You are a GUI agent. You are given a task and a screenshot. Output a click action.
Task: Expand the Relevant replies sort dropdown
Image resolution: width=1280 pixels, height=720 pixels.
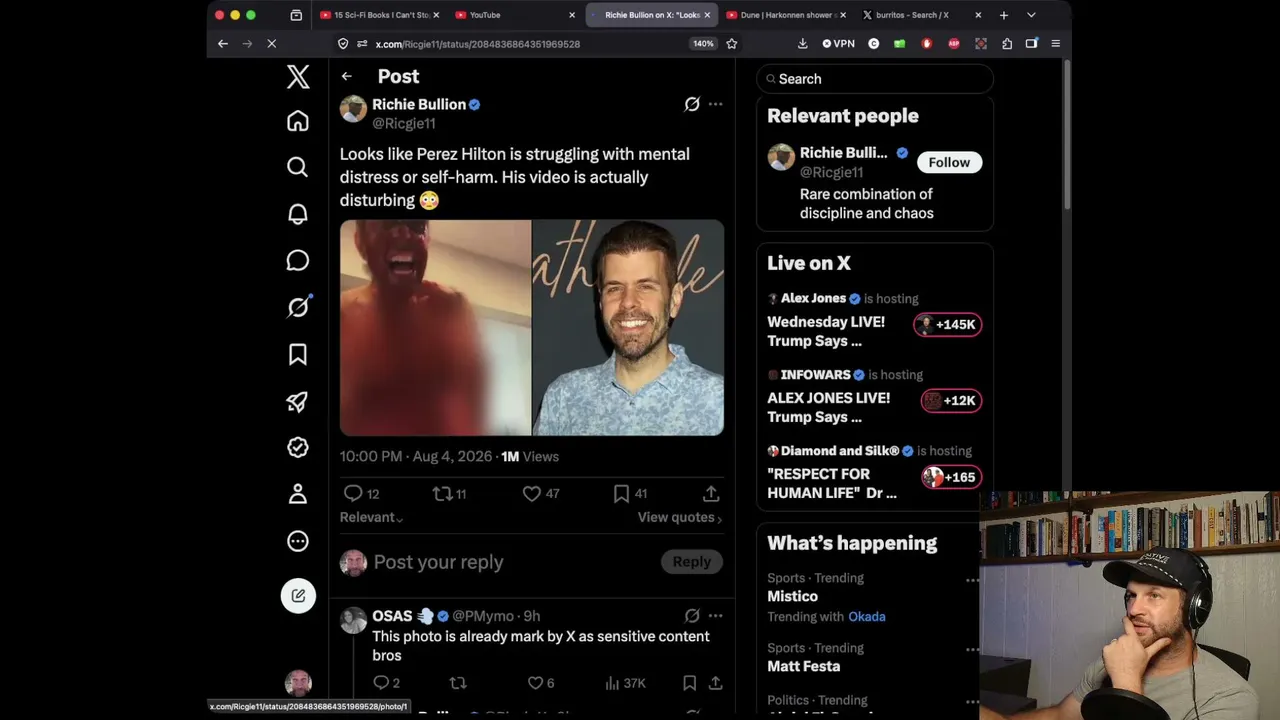point(371,518)
